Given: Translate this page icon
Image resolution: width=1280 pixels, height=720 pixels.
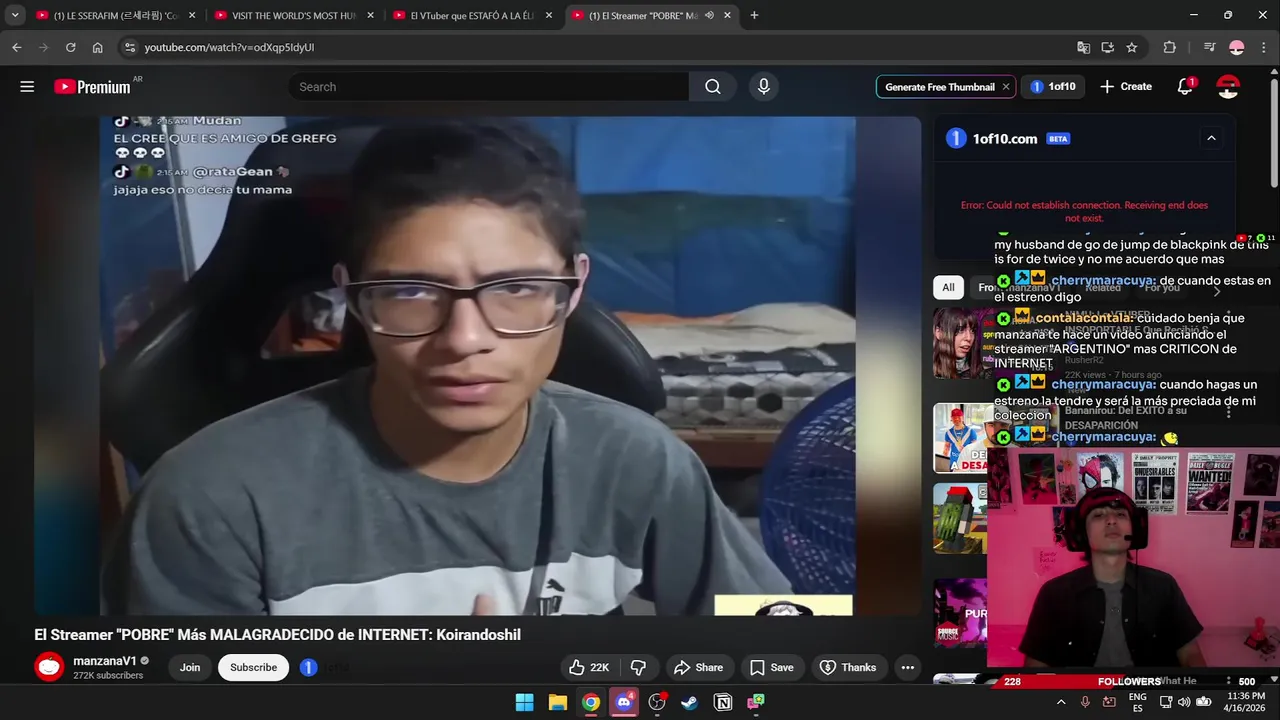Looking at the screenshot, I should pos(1083,47).
